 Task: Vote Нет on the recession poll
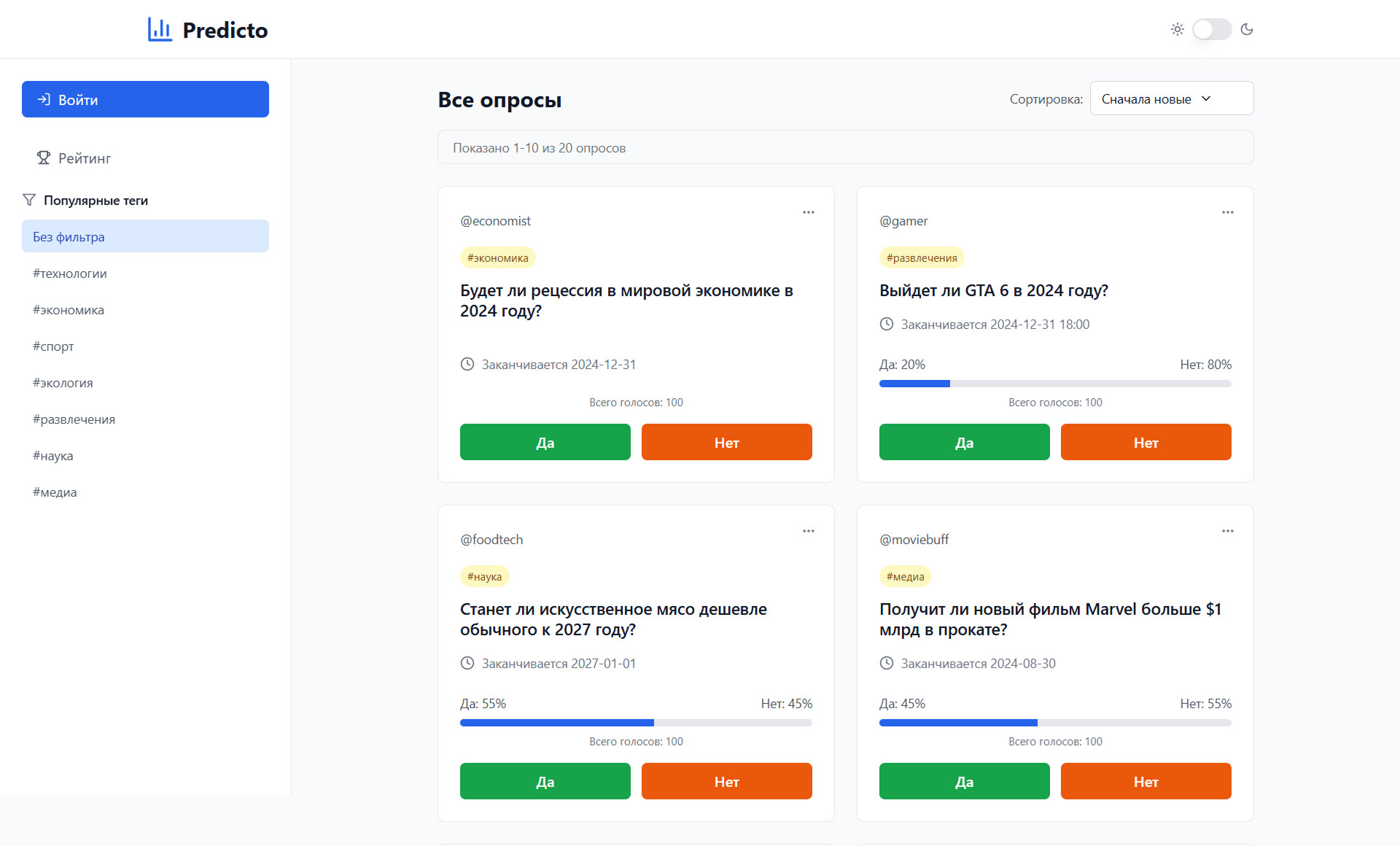pyautogui.click(x=726, y=442)
